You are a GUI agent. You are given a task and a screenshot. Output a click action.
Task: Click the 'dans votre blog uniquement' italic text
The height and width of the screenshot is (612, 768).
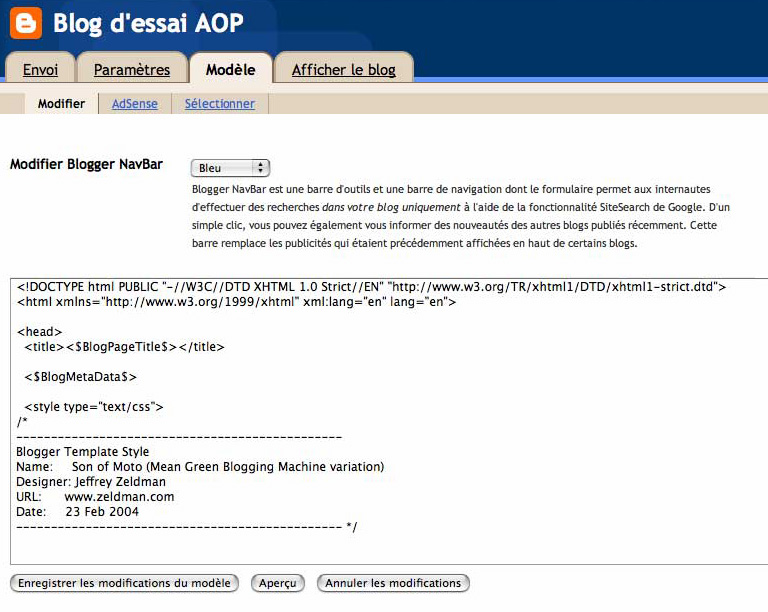[391, 207]
